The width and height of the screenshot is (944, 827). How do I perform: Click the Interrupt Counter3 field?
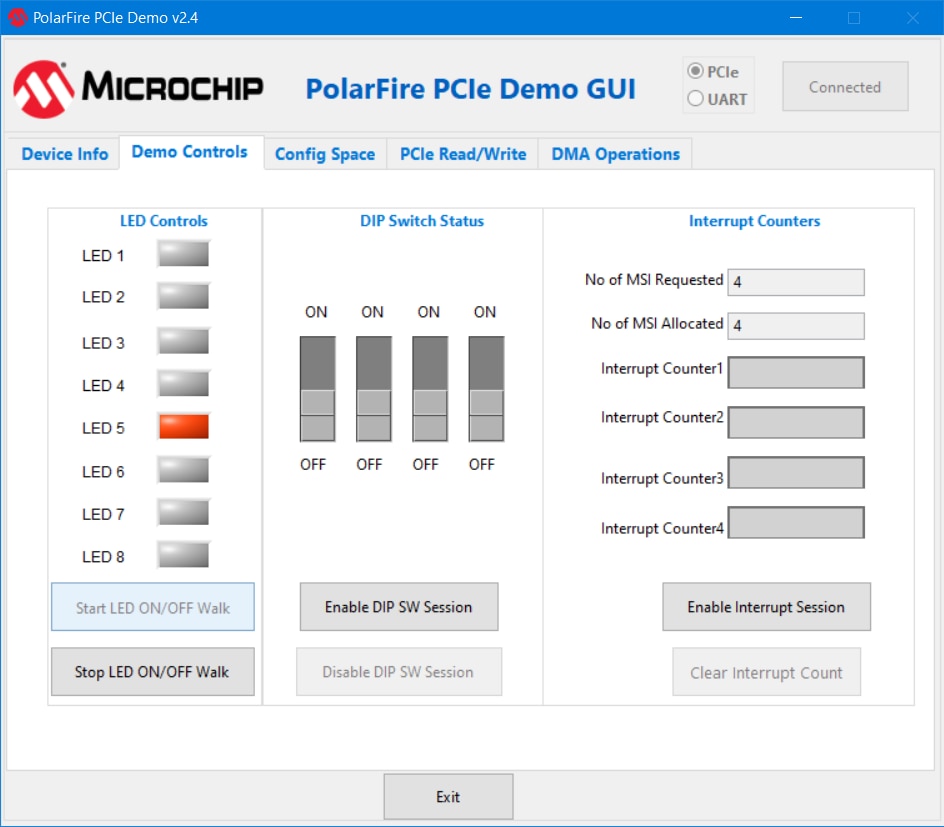pyautogui.click(x=796, y=472)
